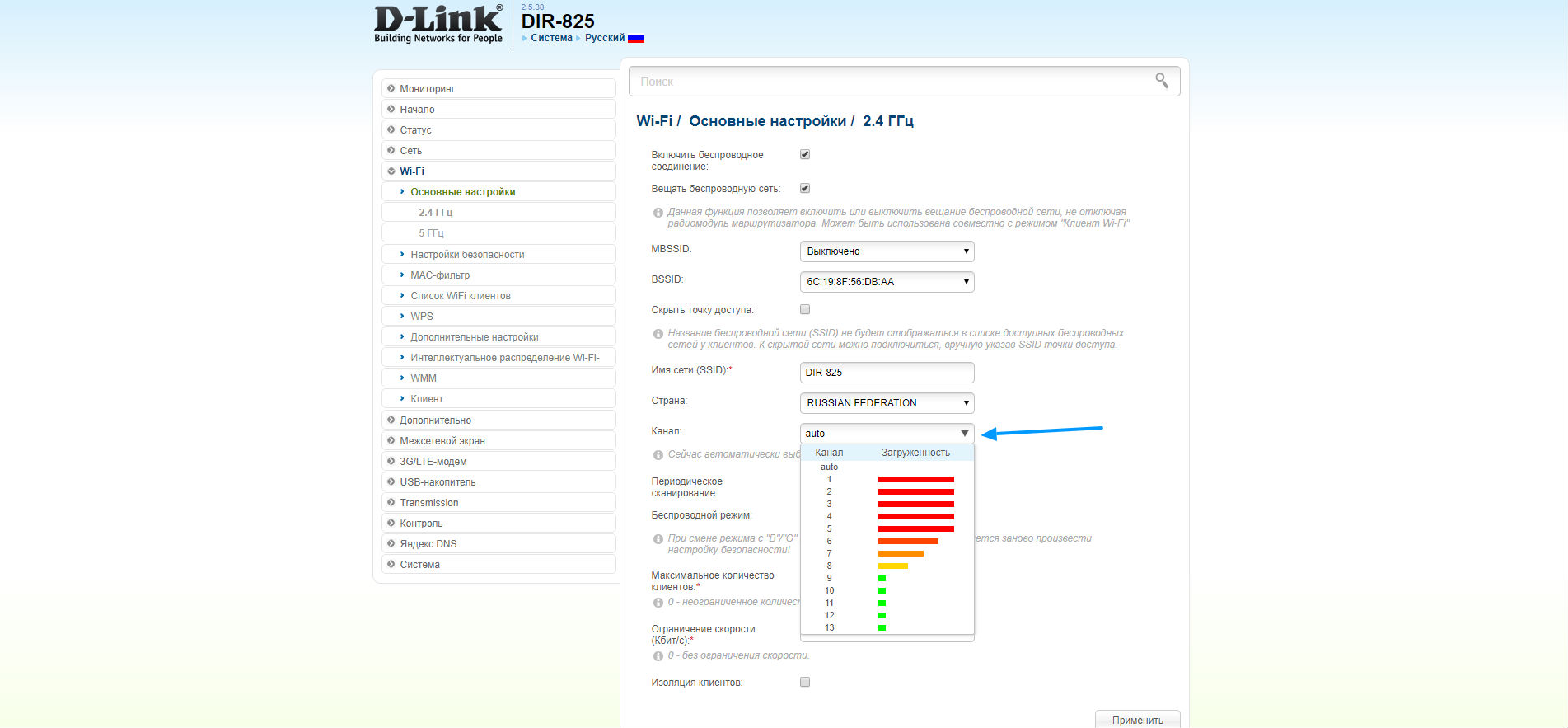This screenshot has width=1568, height=728.
Task: Open Мониторинг in the sidebar
Action: (498, 88)
